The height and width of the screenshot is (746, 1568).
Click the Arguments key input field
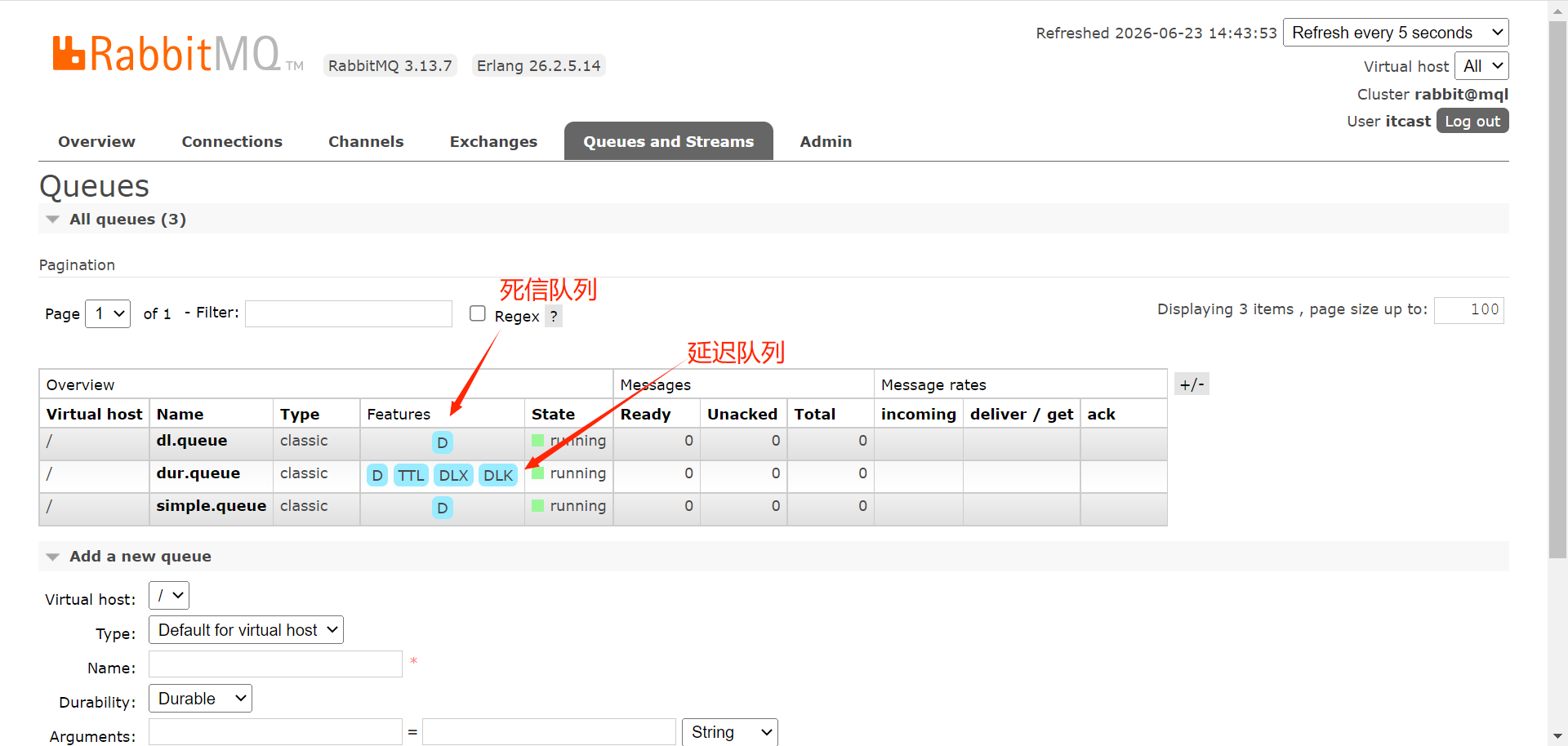pos(275,732)
